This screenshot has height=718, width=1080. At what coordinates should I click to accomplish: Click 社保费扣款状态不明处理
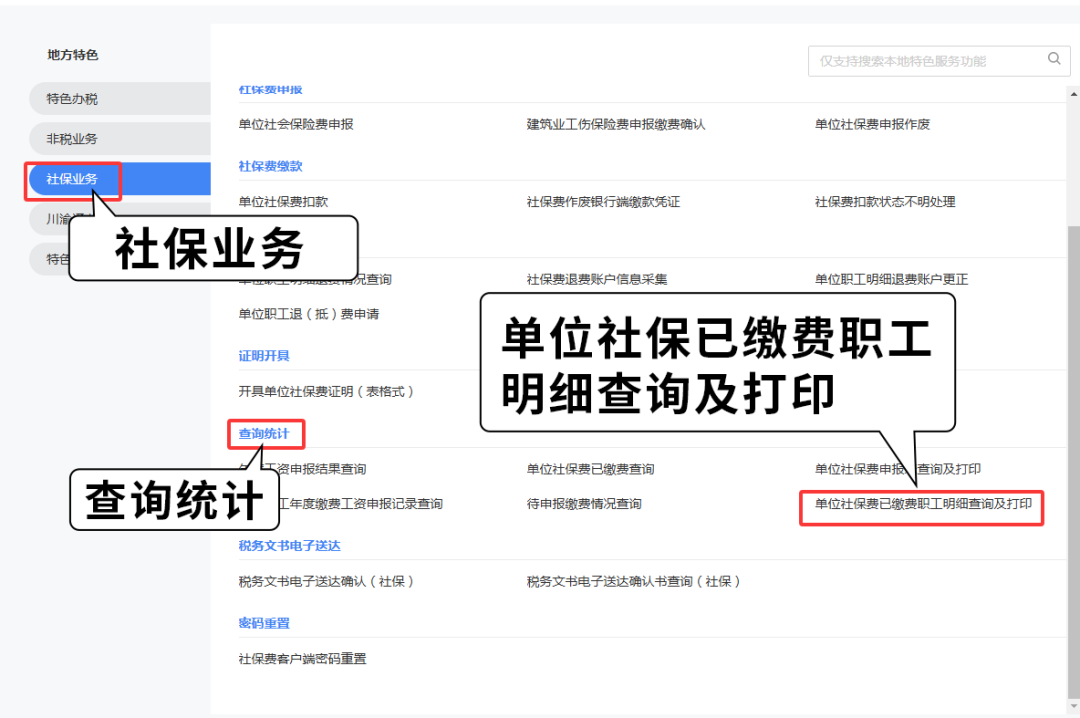point(885,202)
